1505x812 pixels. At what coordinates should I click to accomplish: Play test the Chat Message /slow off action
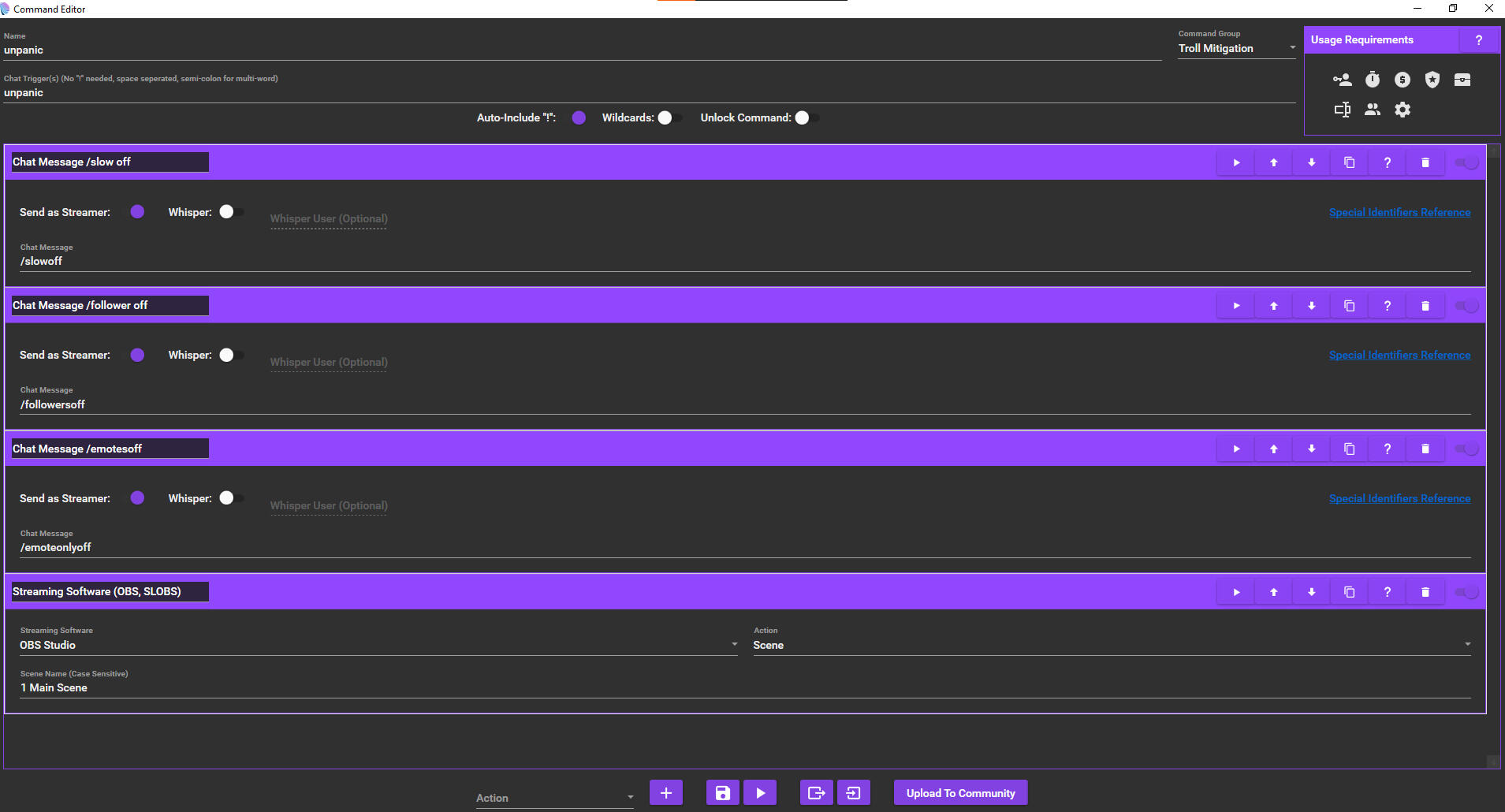[x=1235, y=162]
